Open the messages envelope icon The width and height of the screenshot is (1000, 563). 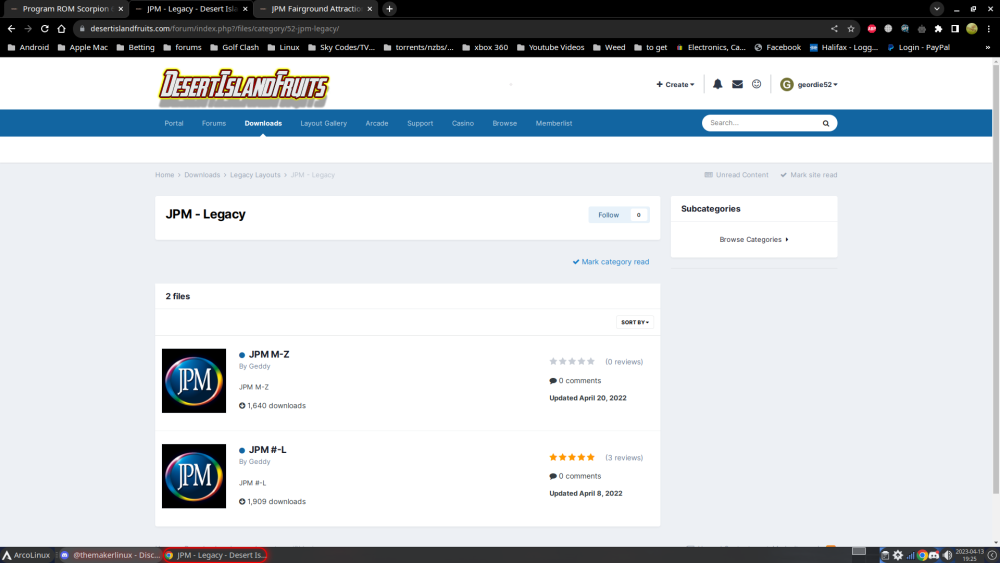737,84
